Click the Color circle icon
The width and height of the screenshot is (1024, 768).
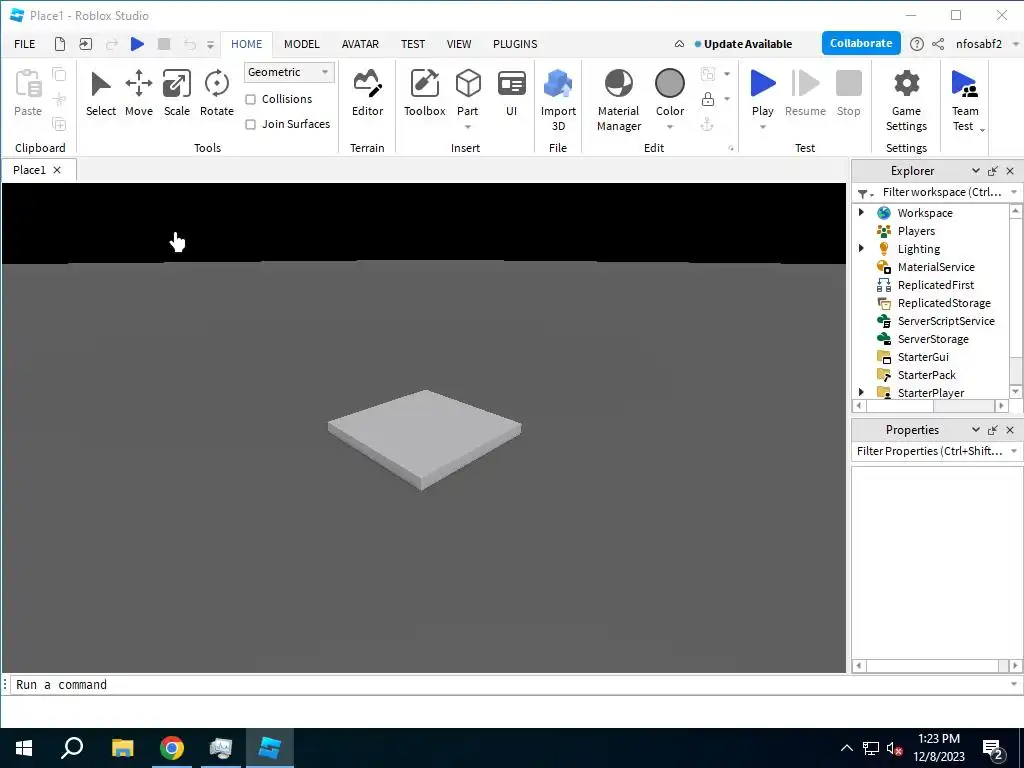tap(669, 84)
